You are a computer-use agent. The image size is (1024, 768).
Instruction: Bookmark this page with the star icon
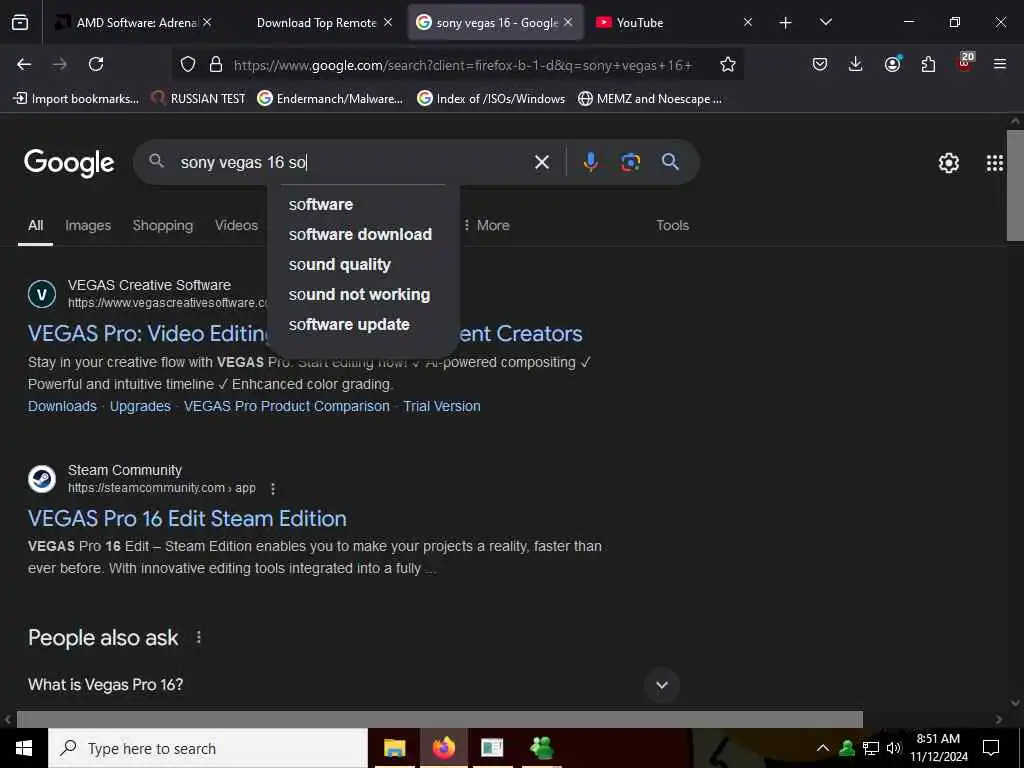(728, 64)
